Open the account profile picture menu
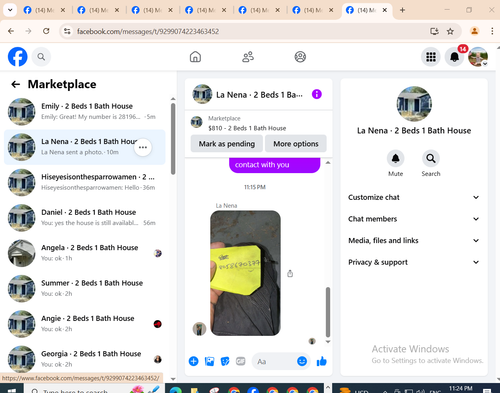500x393 pixels. tap(478, 57)
